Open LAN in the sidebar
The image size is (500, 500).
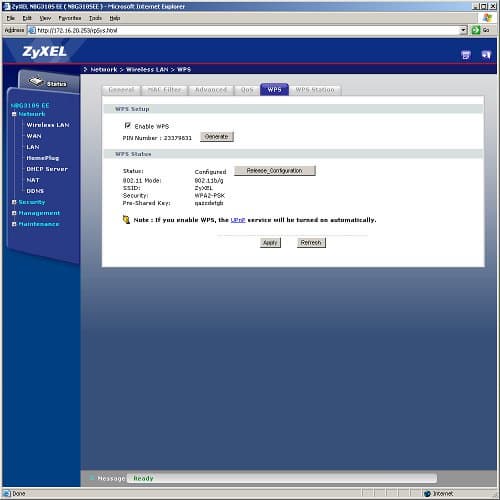coord(33,147)
